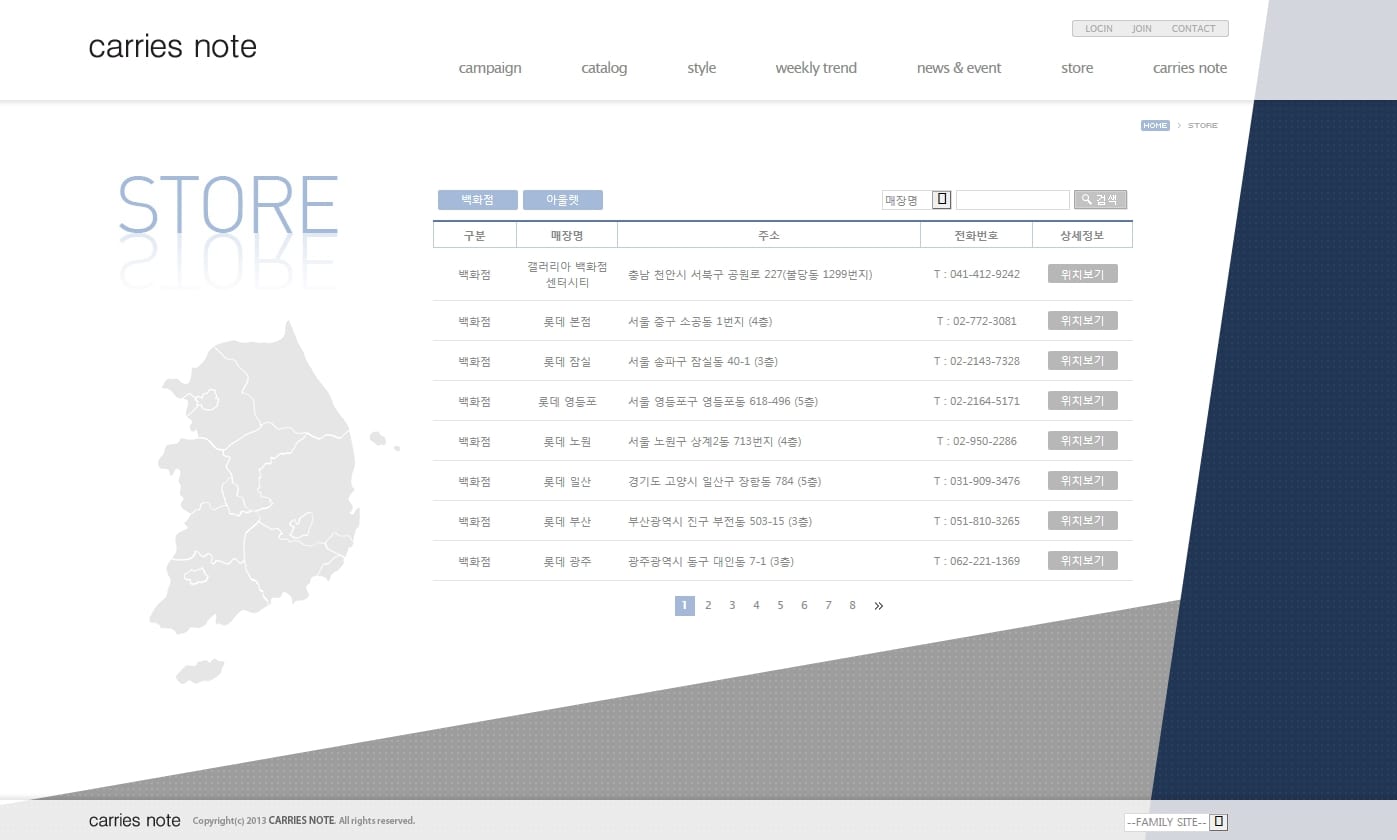Open the carries note menu item
Viewport: 1397px width, 840px height.
(1190, 68)
